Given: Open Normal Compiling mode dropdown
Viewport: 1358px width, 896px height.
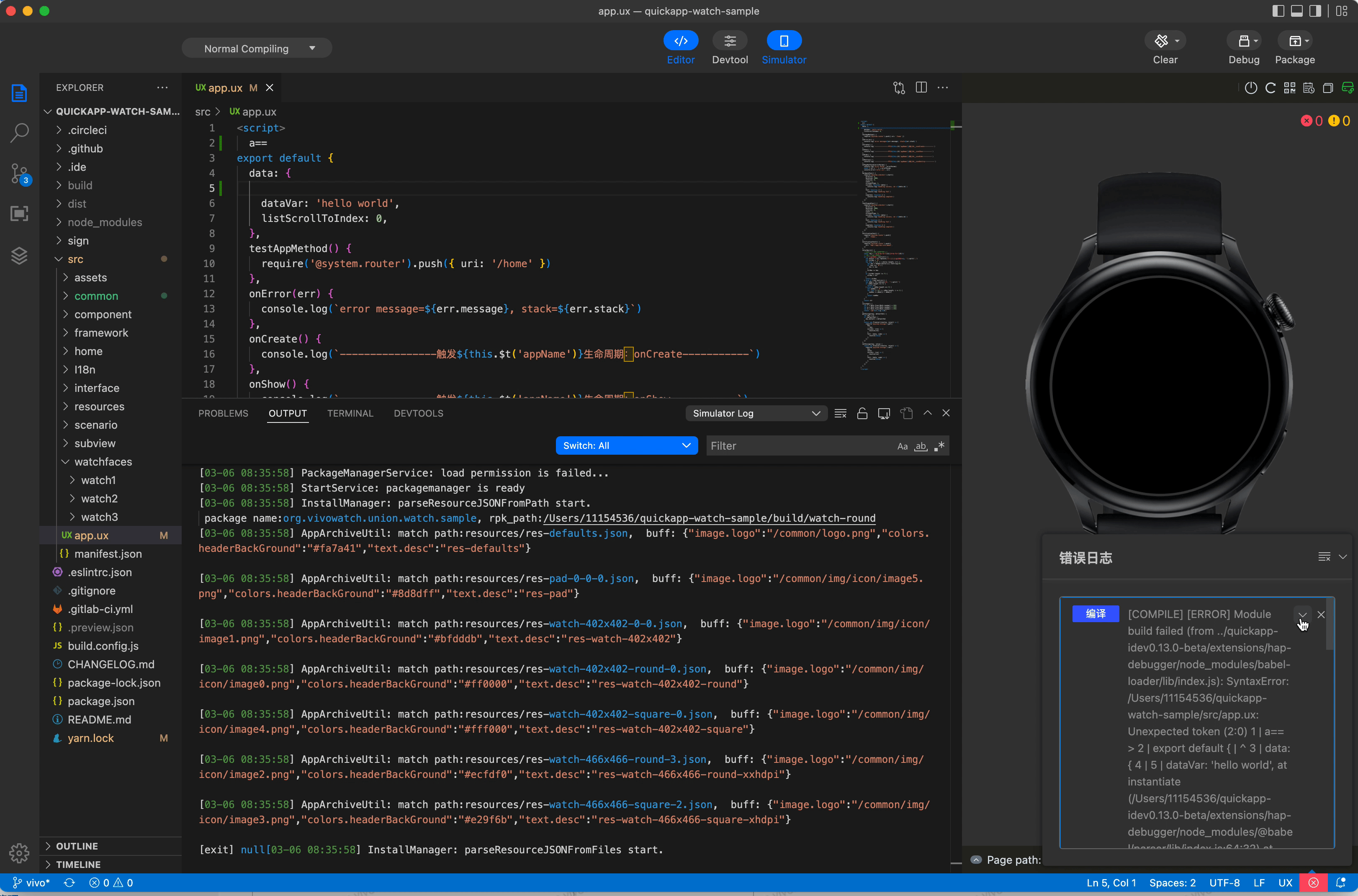Looking at the screenshot, I should pos(257,49).
